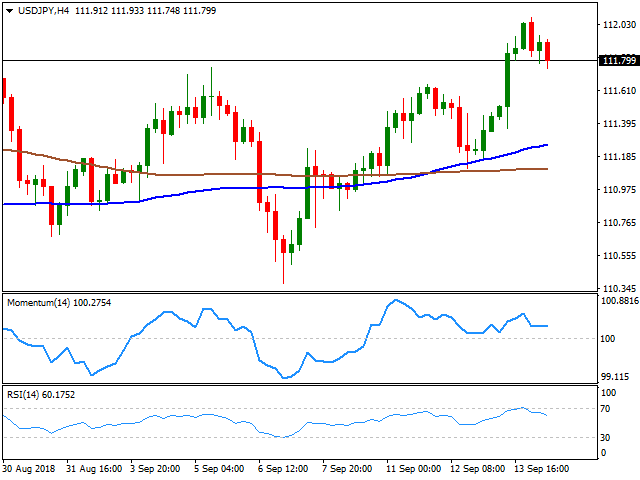Screen dimensions: 640x480
Task: Click the 110.555 price axis label
Action: (x=619, y=256)
